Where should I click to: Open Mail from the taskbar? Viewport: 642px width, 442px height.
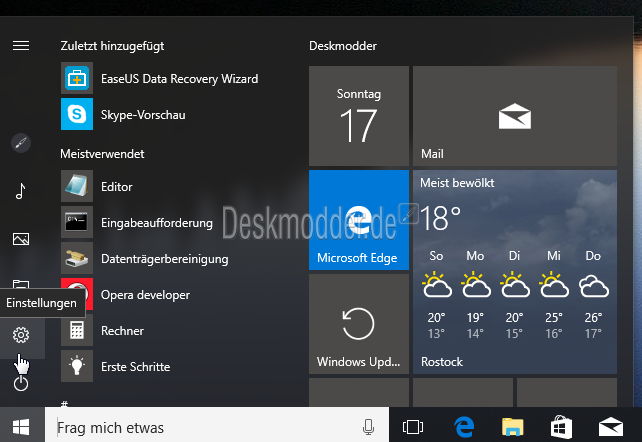(610, 427)
